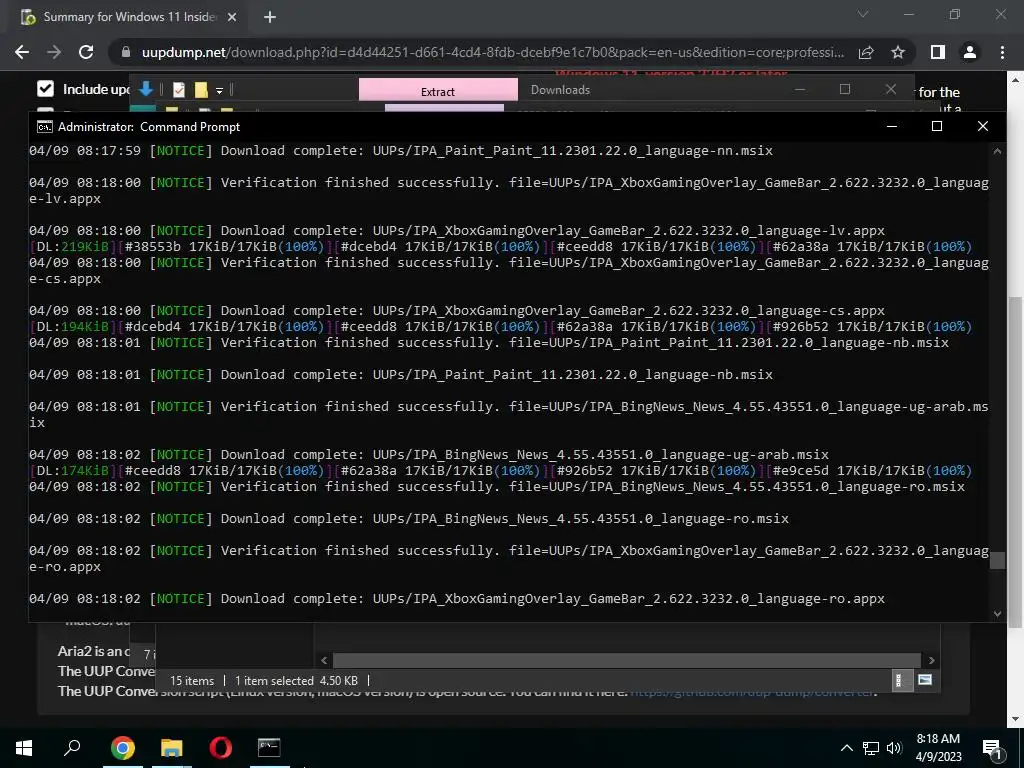This screenshot has width=1024, height=768.
Task: Reload the uupdump.net page
Action: 86,52
